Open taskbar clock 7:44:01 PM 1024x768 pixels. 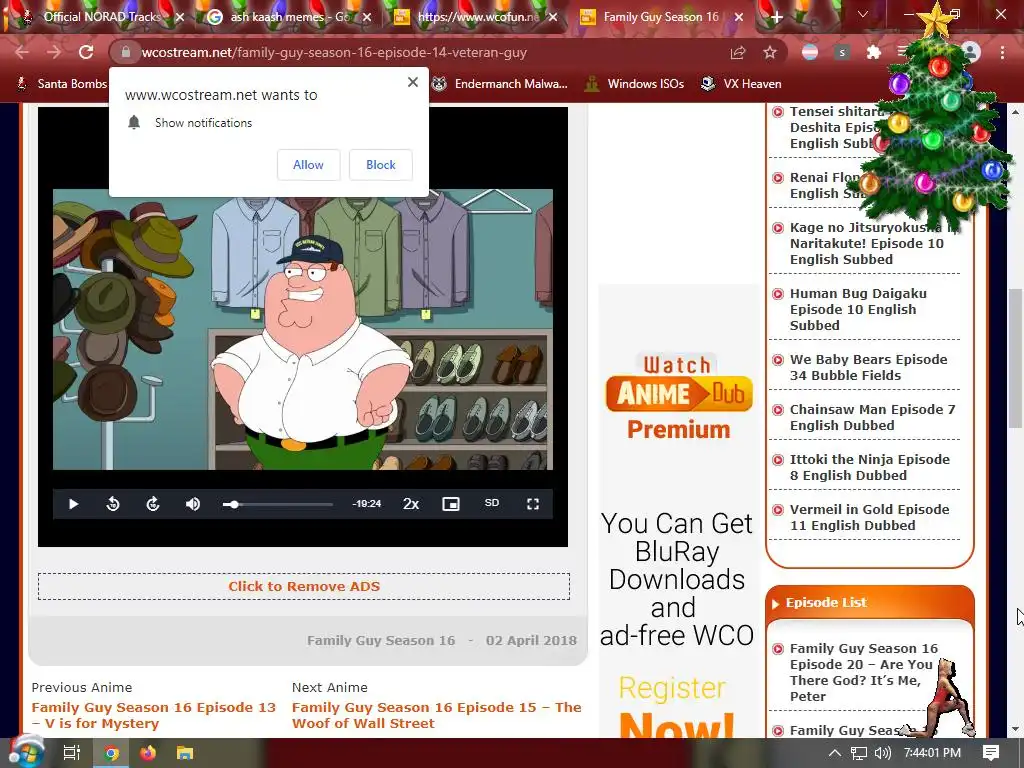(x=932, y=753)
